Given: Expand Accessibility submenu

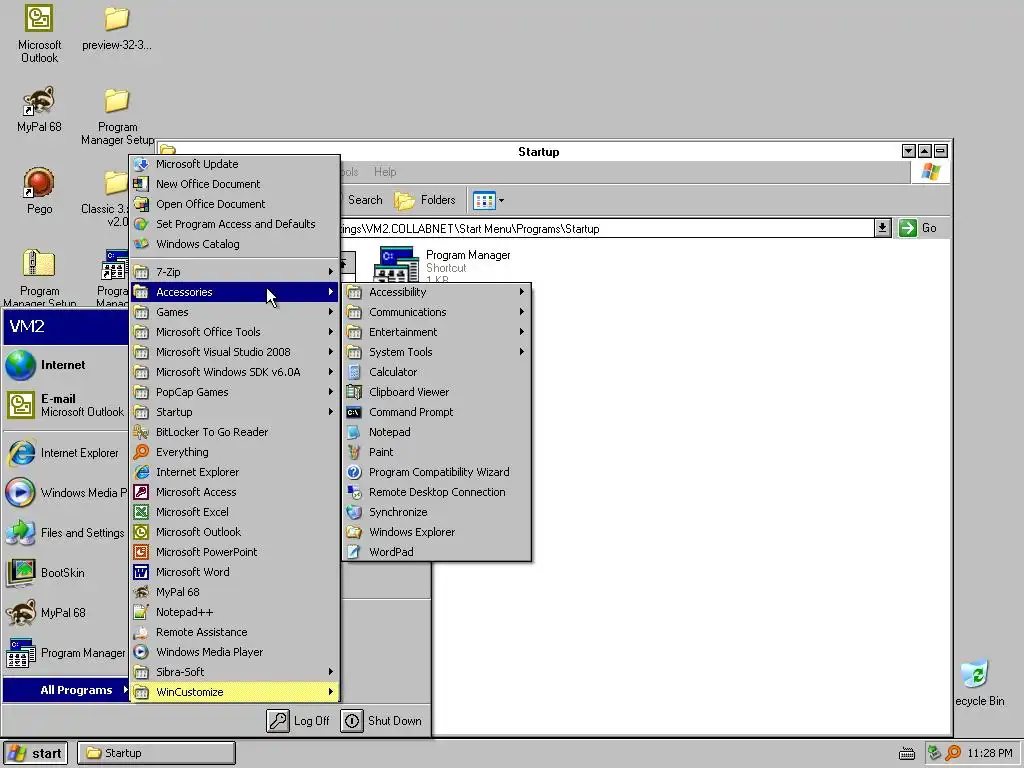Looking at the screenshot, I should pyautogui.click(x=436, y=292).
